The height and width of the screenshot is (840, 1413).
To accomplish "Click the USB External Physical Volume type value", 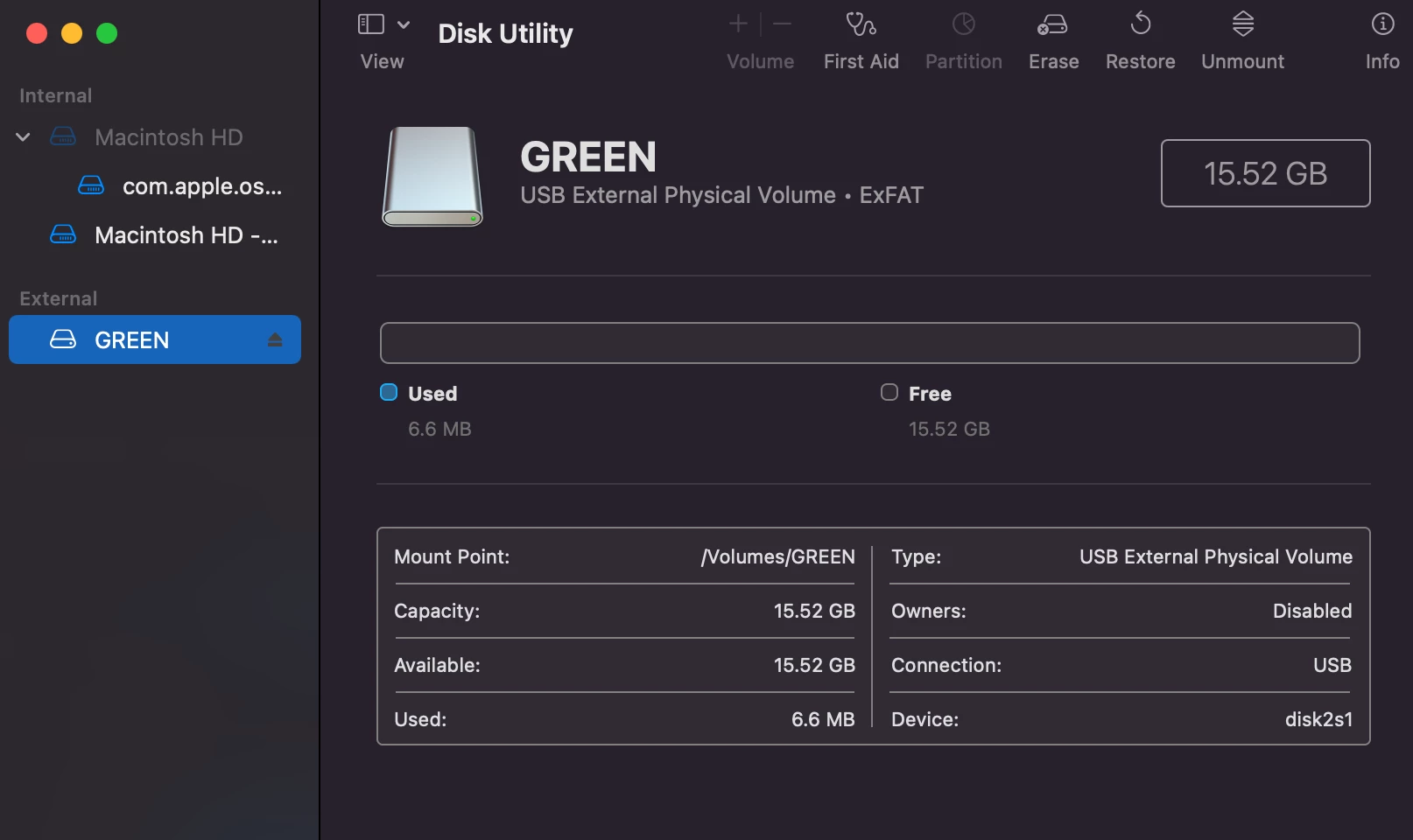I will (x=1216, y=556).
